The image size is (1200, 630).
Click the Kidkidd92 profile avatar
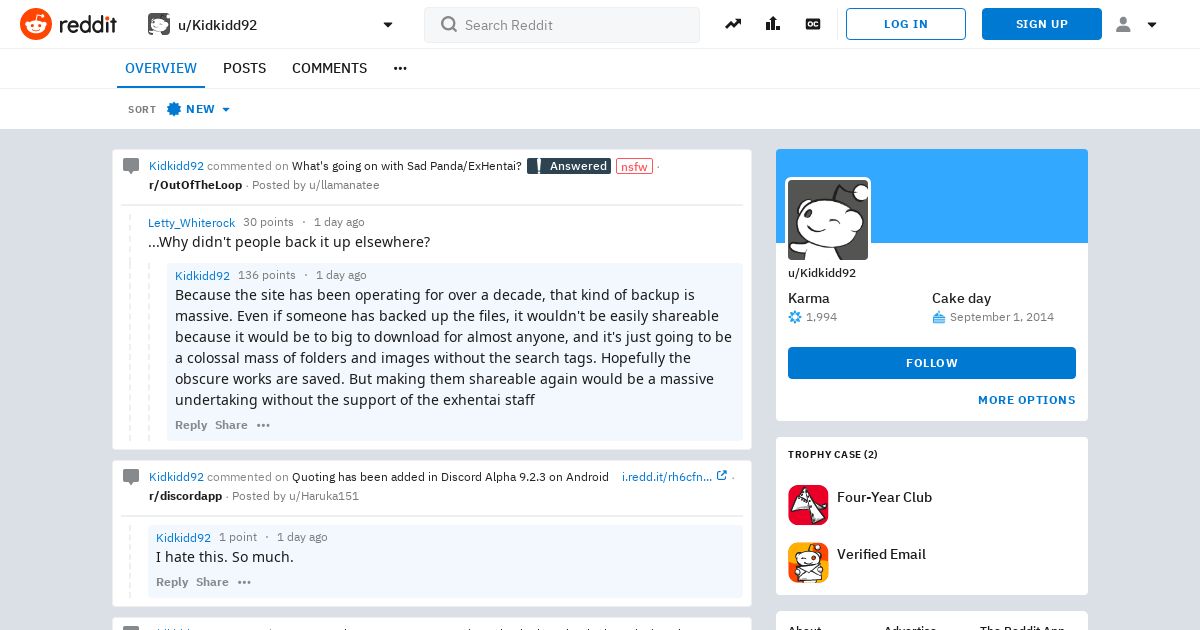(828, 220)
